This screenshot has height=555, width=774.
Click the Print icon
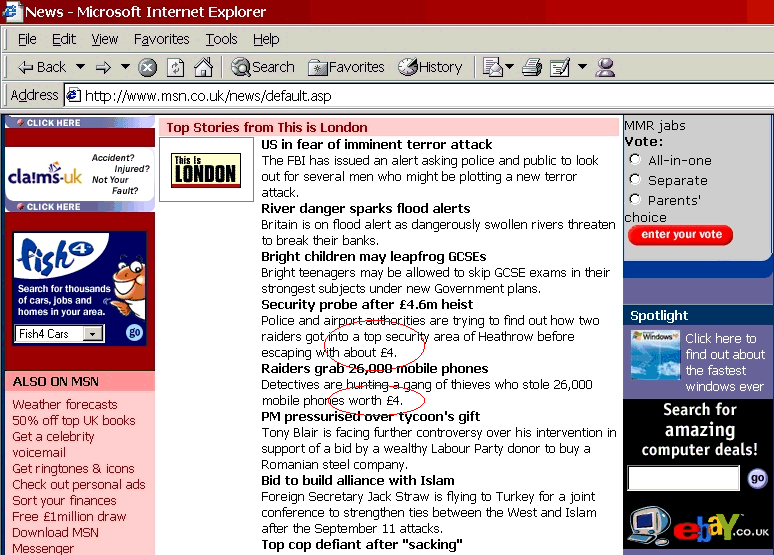coord(532,67)
